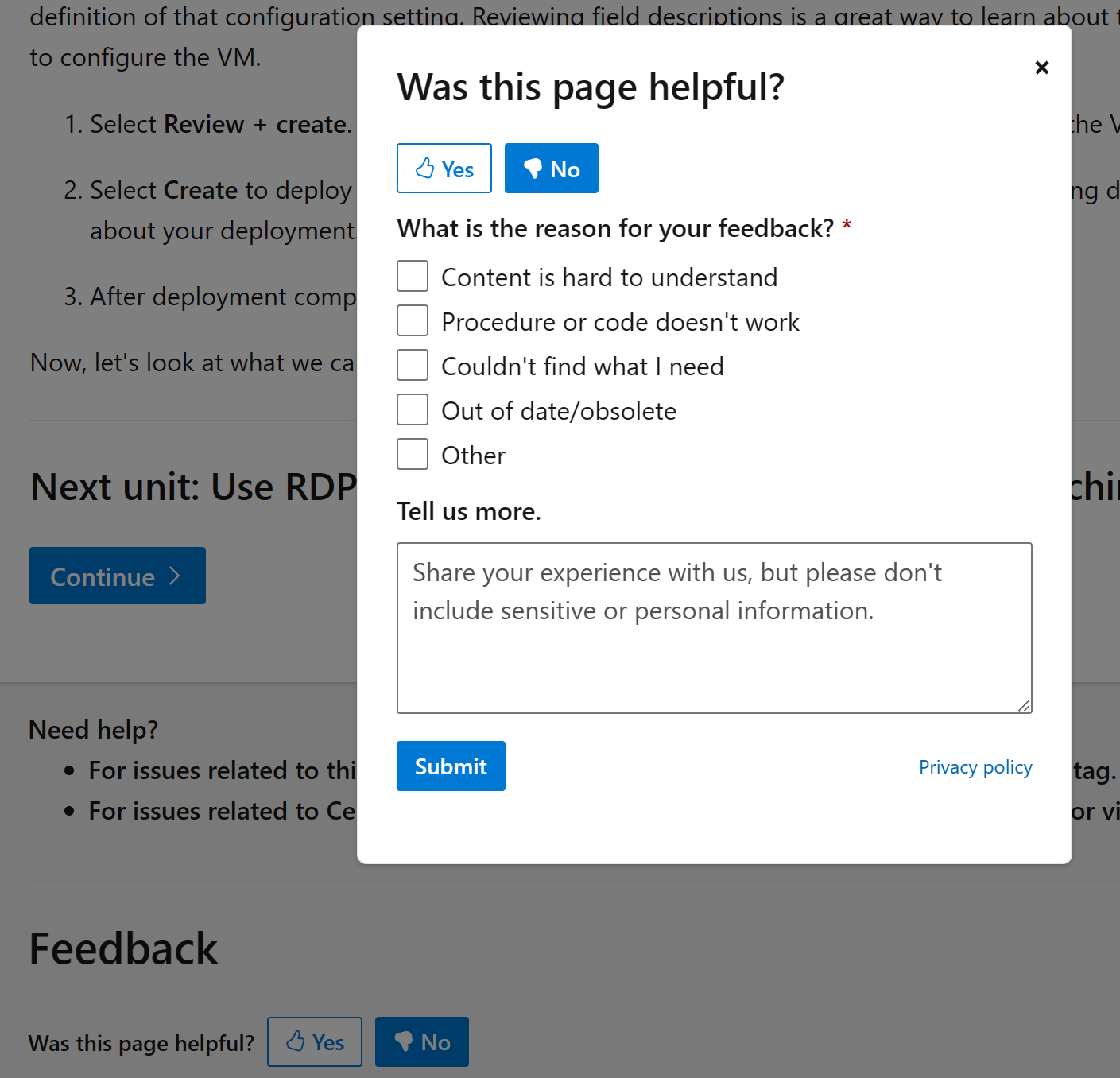
Task: Click the thumbs-up icon in the dialog
Action: click(424, 168)
